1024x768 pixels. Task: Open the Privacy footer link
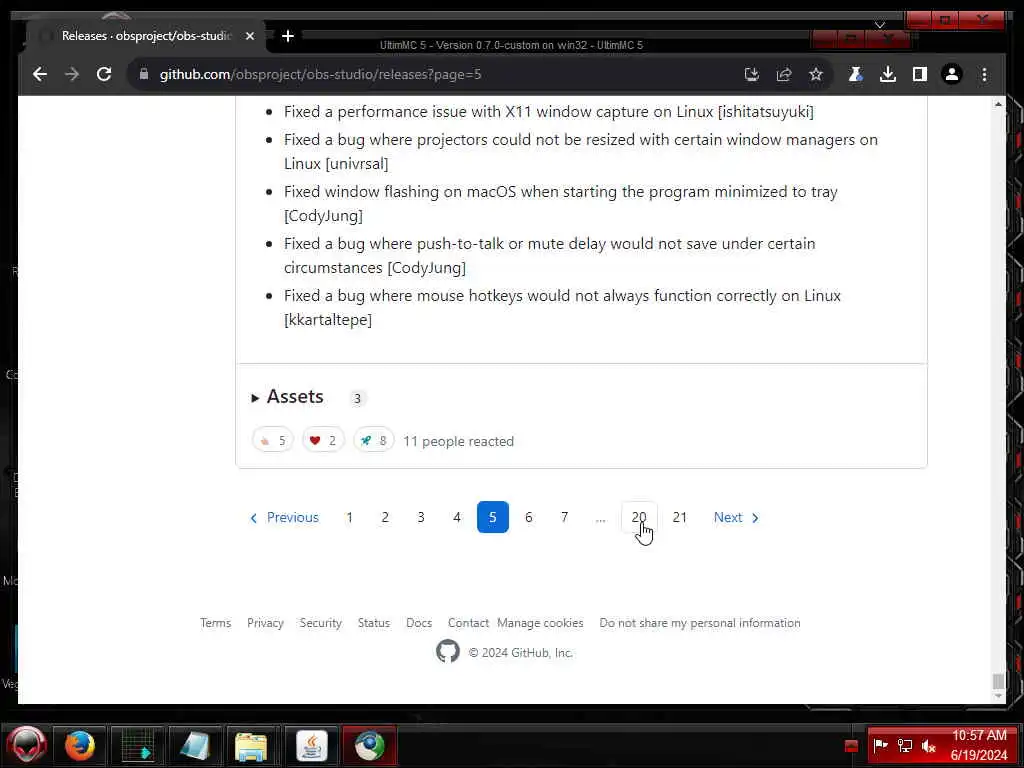tap(265, 623)
